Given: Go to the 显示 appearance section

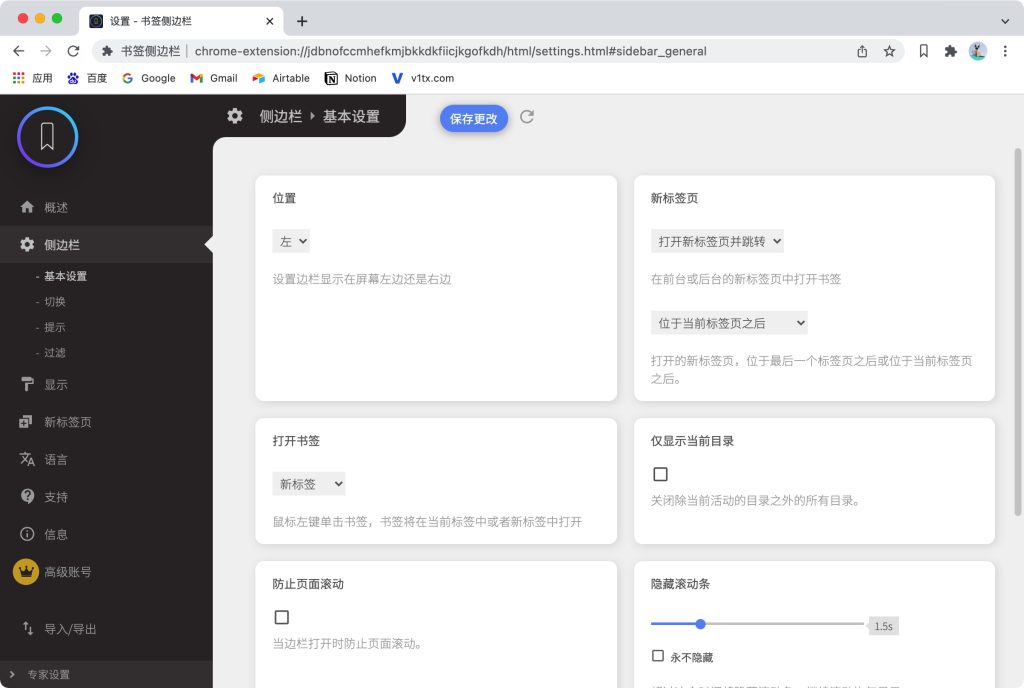Looking at the screenshot, I should click(x=56, y=385).
